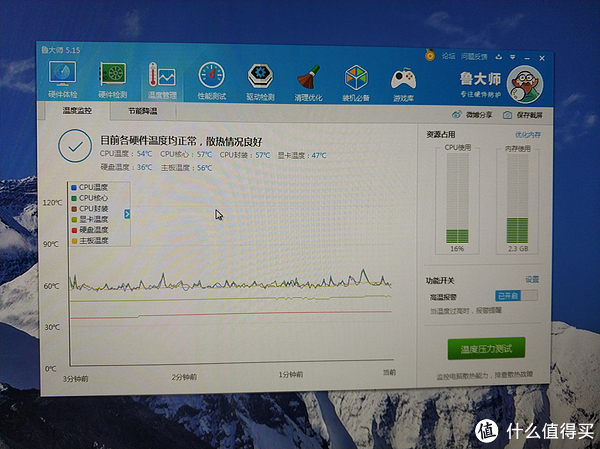Click CPU温度 54℃ reading
Image resolution: width=600 pixels, height=449 pixels.
[126, 154]
